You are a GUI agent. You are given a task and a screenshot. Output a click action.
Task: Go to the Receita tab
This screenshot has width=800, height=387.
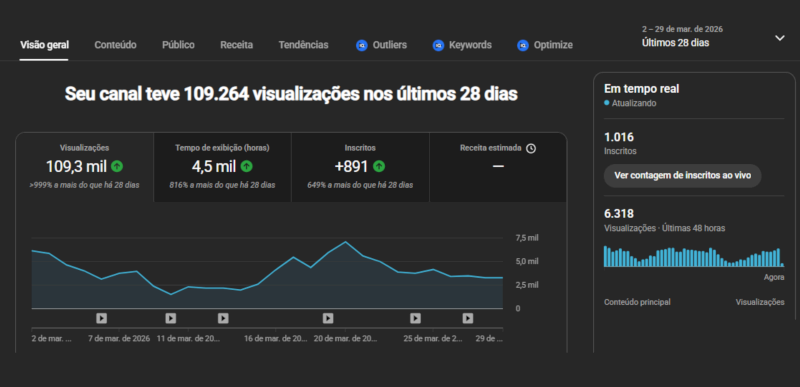[x=236, y=45]
